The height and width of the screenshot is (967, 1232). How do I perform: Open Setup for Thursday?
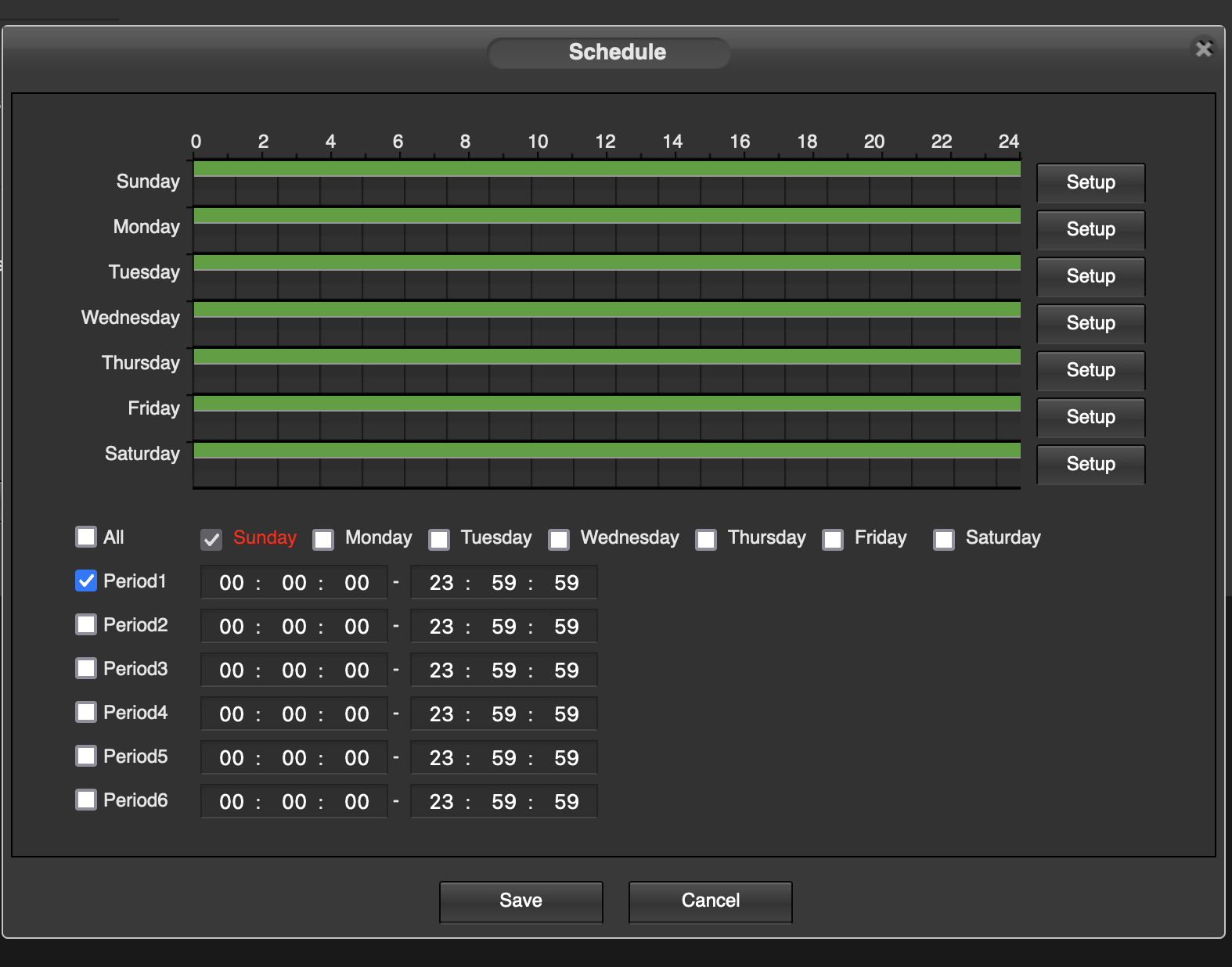tap(1090, 370)
